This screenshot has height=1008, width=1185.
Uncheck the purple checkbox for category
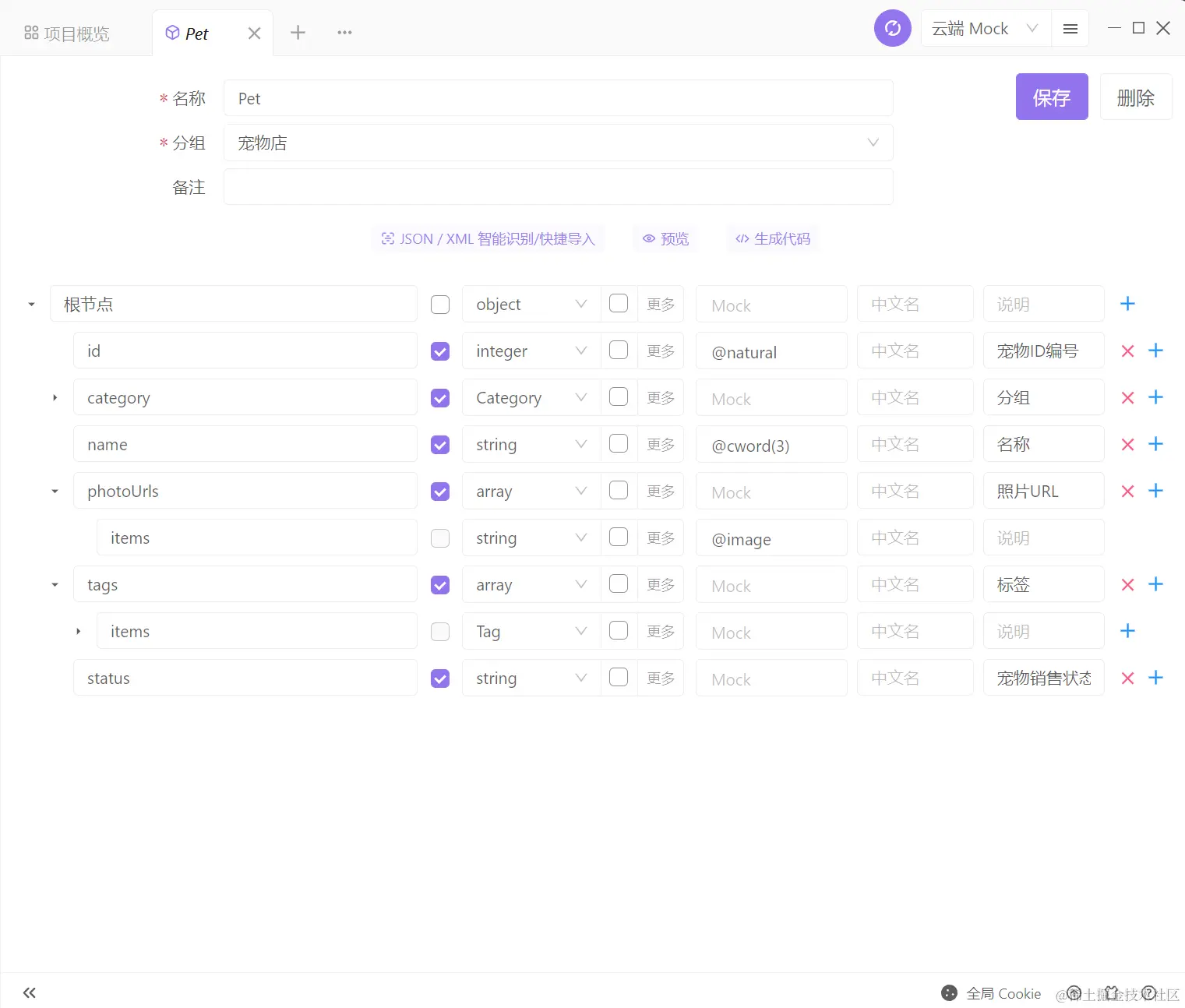[440, 398]
